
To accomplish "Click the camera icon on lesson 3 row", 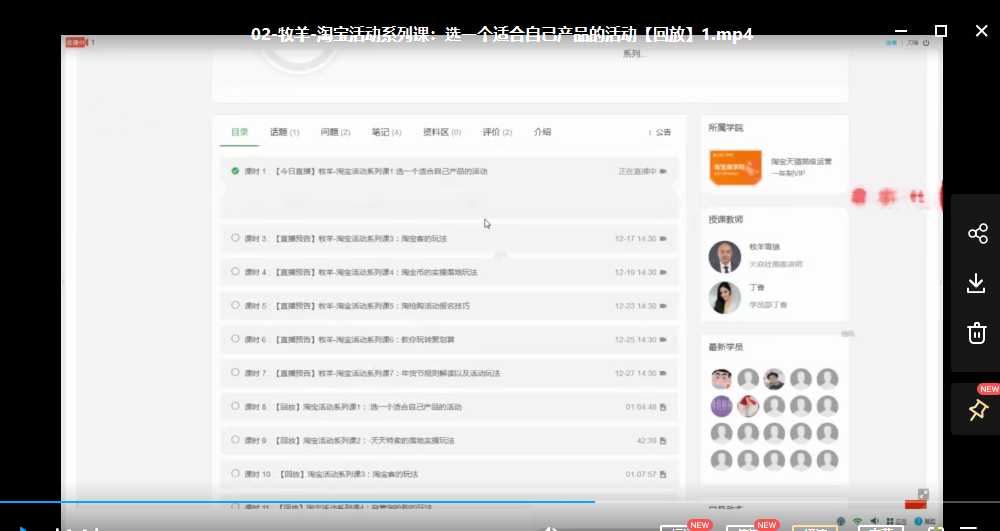I will (664, 239).
